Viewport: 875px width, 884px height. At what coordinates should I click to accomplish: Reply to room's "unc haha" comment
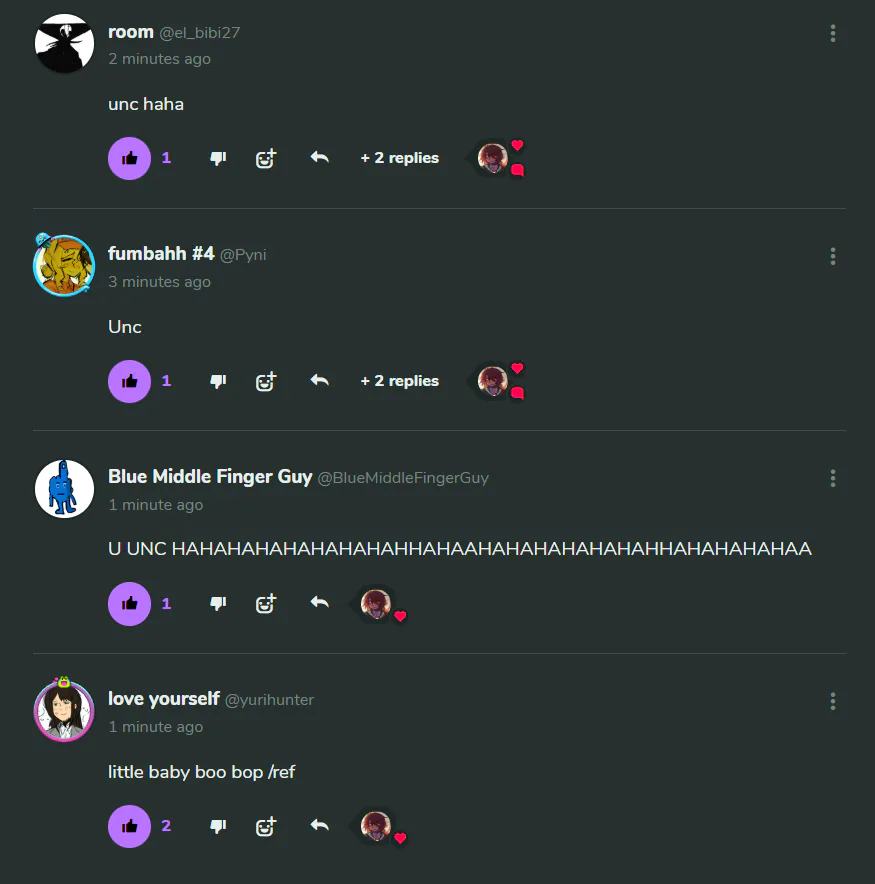(320, 157)
